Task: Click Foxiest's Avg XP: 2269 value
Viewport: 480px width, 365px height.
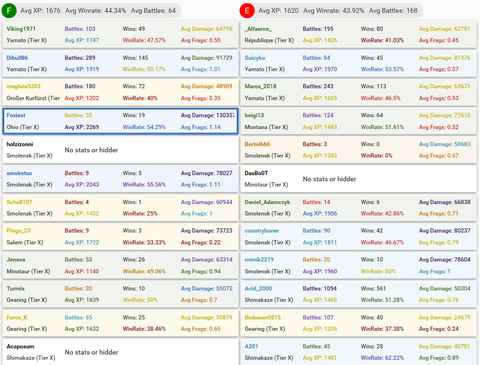Action: [x=82, y=127]
